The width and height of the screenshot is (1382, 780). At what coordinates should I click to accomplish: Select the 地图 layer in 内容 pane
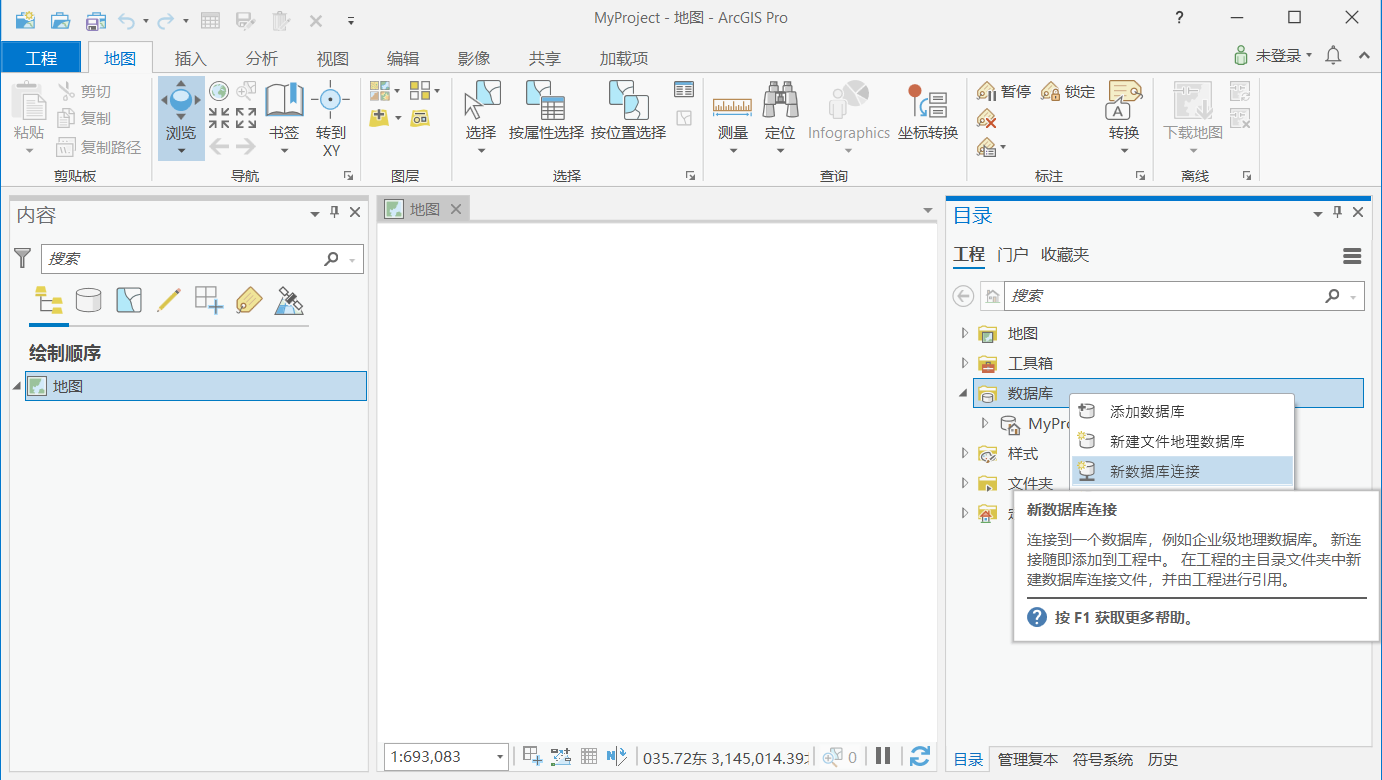196,386
